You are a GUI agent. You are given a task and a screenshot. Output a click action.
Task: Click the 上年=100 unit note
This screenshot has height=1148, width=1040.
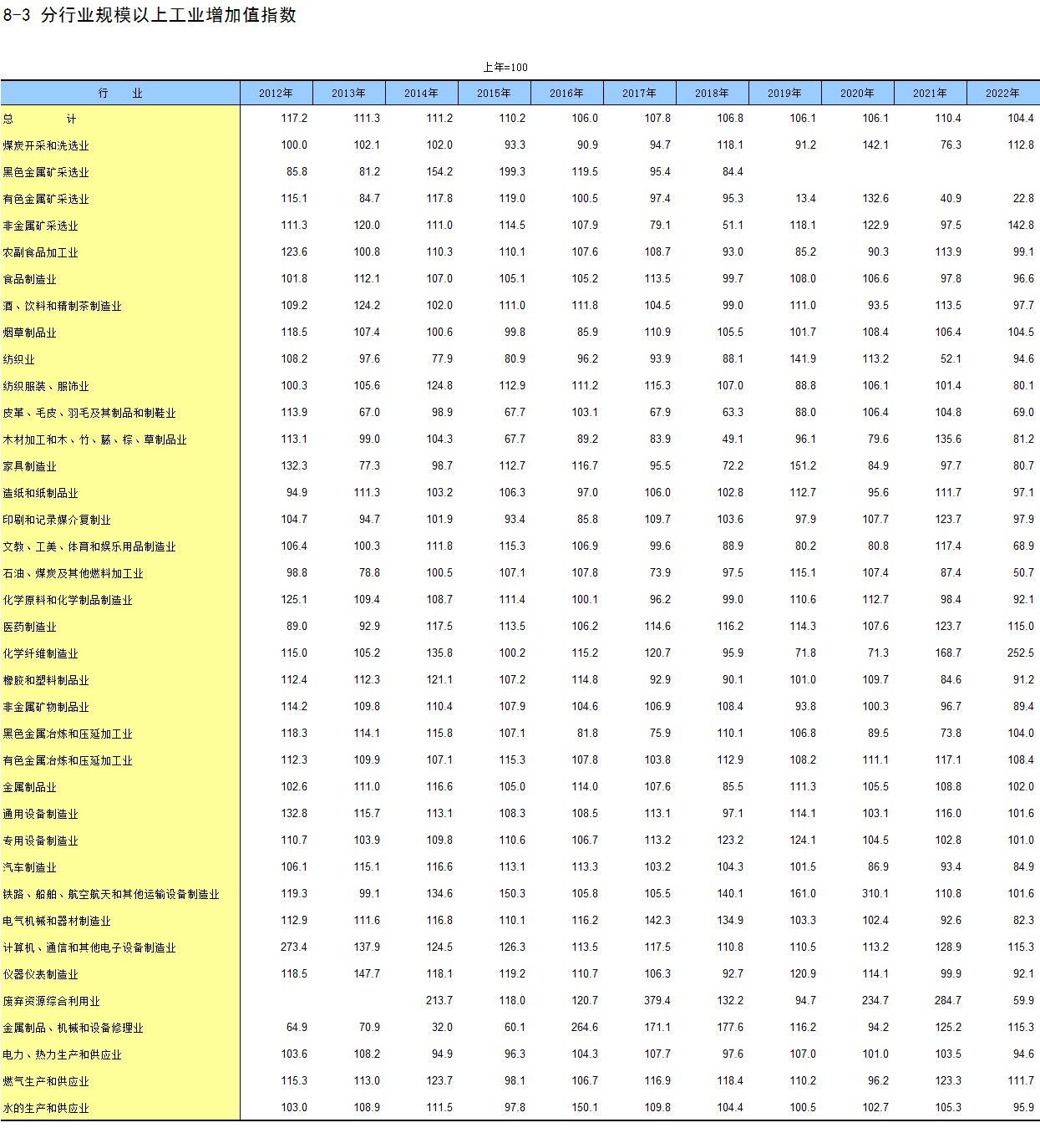point(505,67)
